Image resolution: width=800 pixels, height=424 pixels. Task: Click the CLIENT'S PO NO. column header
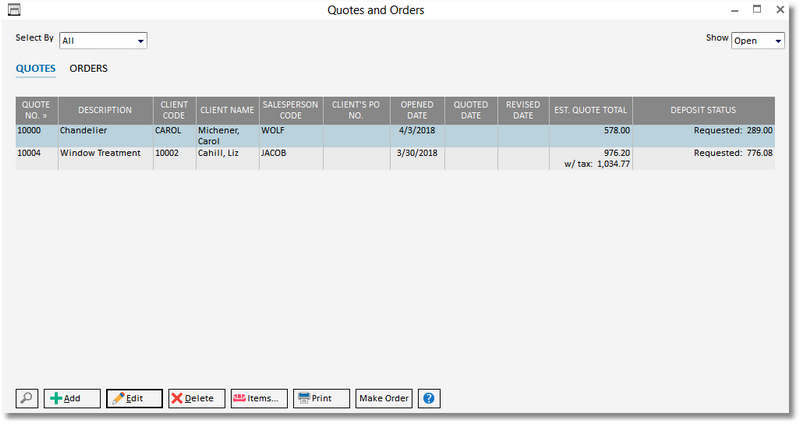coord(356,110)
